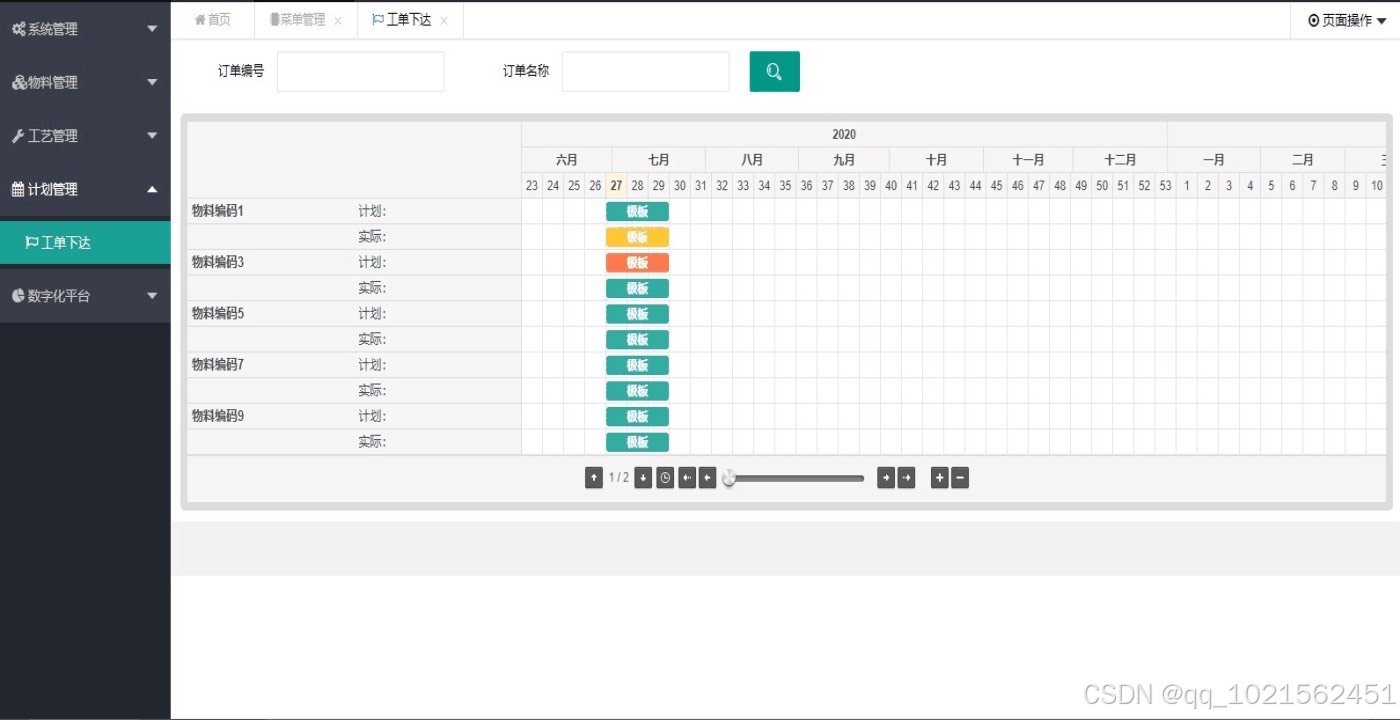1400x720 pixels.
Task: Click the orange planned bar of 物料编码3
Action: click(637, 263)
